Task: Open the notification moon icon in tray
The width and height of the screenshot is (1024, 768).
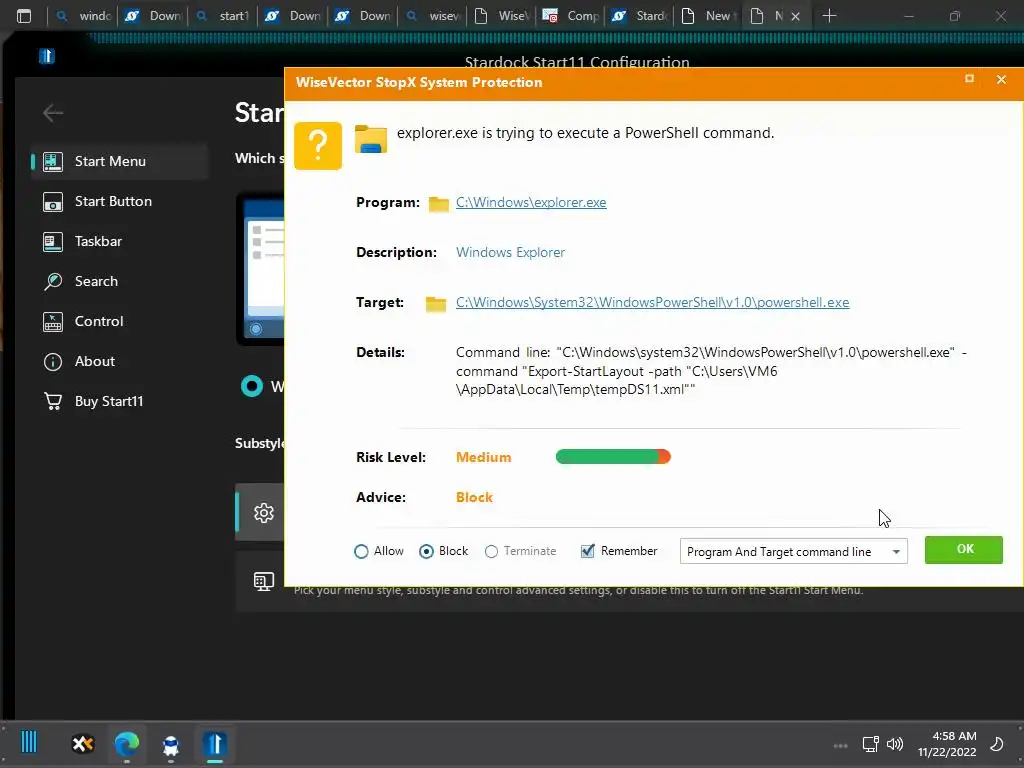Action: pos(997,744)
